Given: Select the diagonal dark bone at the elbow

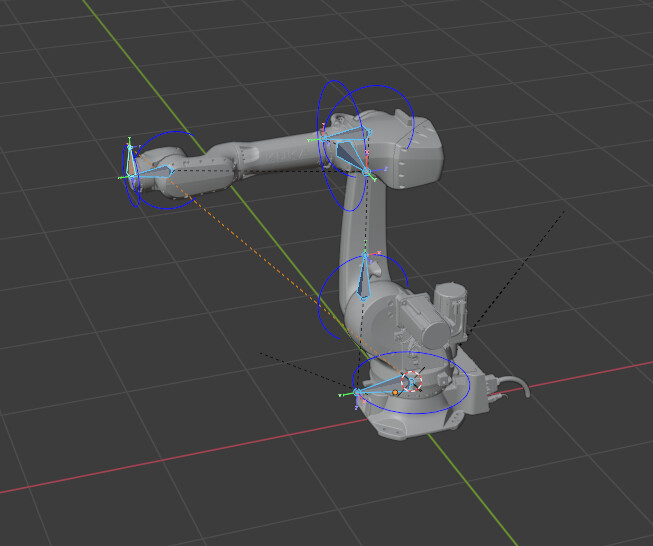Looking at the screenshot, I should tap(352, 157).
